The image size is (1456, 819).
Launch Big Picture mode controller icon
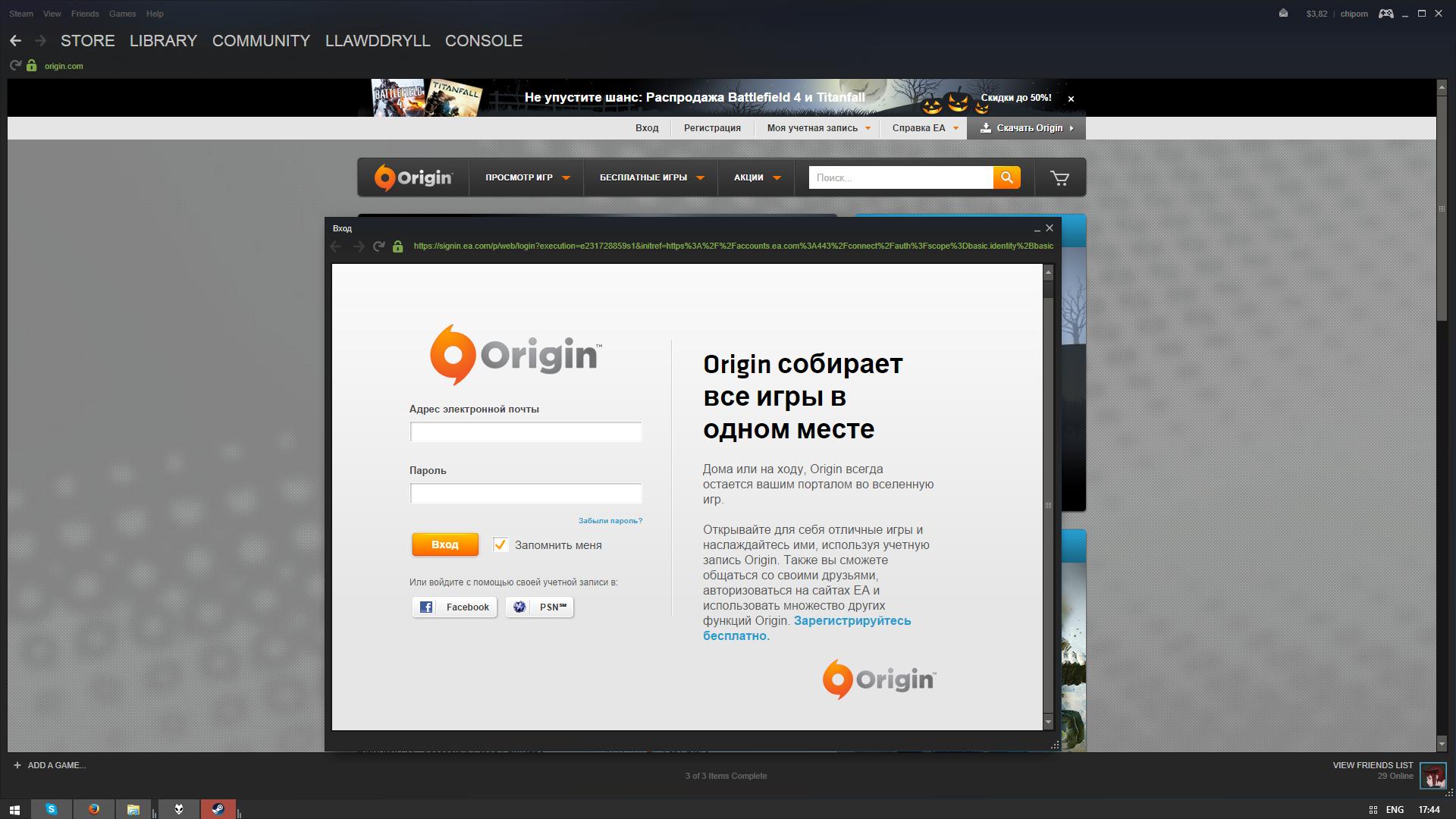(1385, 14)
